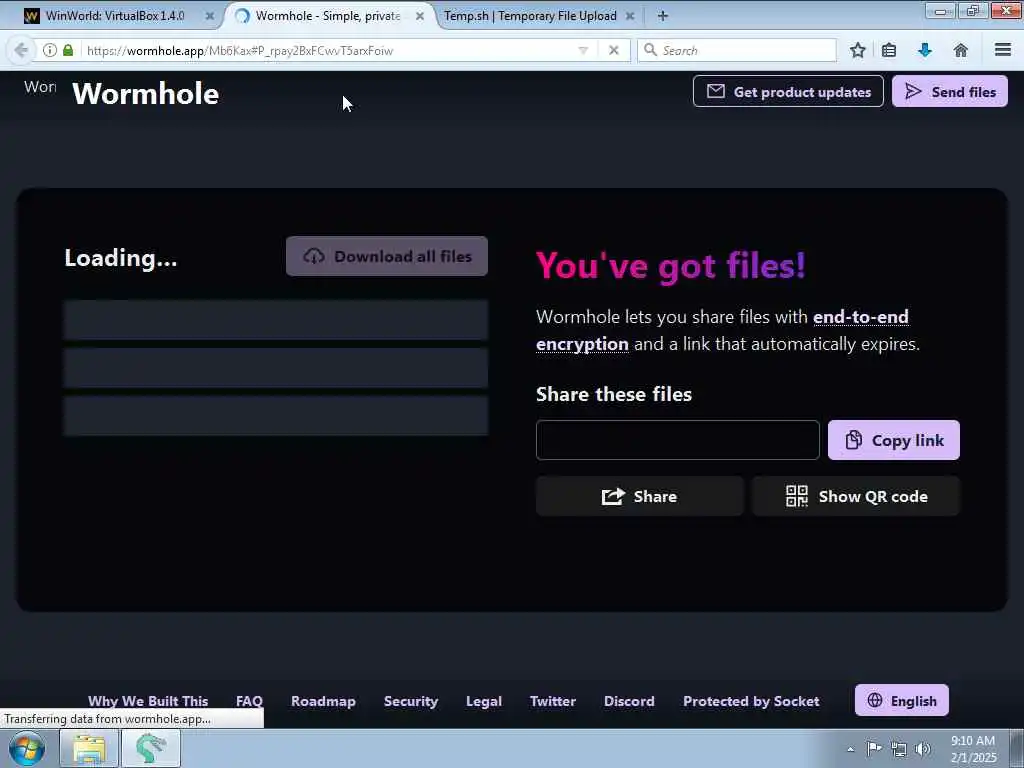Open the Firefox hamburger menu
The height and width of the screenshot is (768, 1024).
point(1003,50)
